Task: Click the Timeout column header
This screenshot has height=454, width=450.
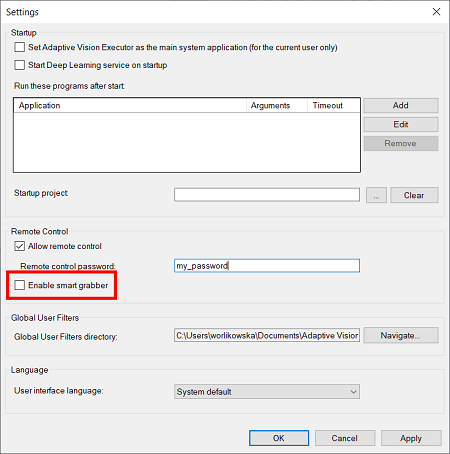Action: pyautogui.click(x=333, y=105)
